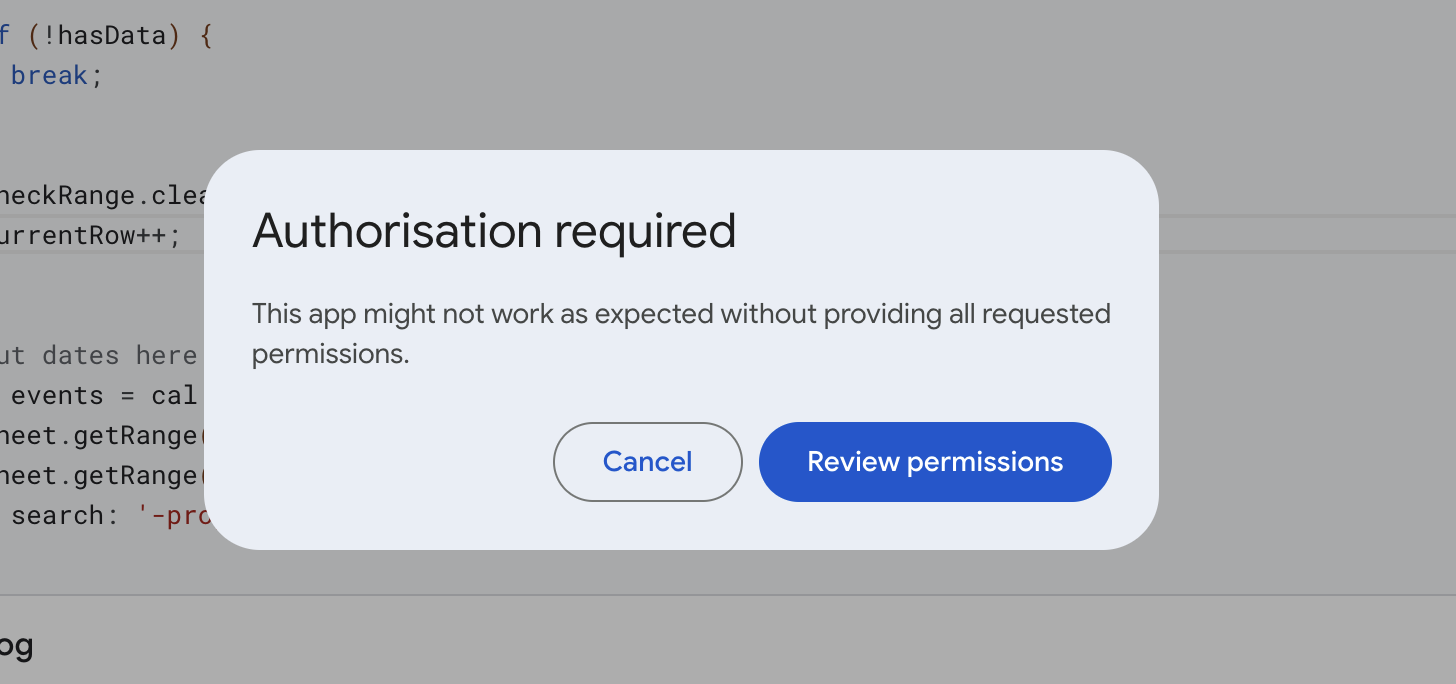Click the hasData variable in the code
The image size is (1456, 684).
coord(111,36)
